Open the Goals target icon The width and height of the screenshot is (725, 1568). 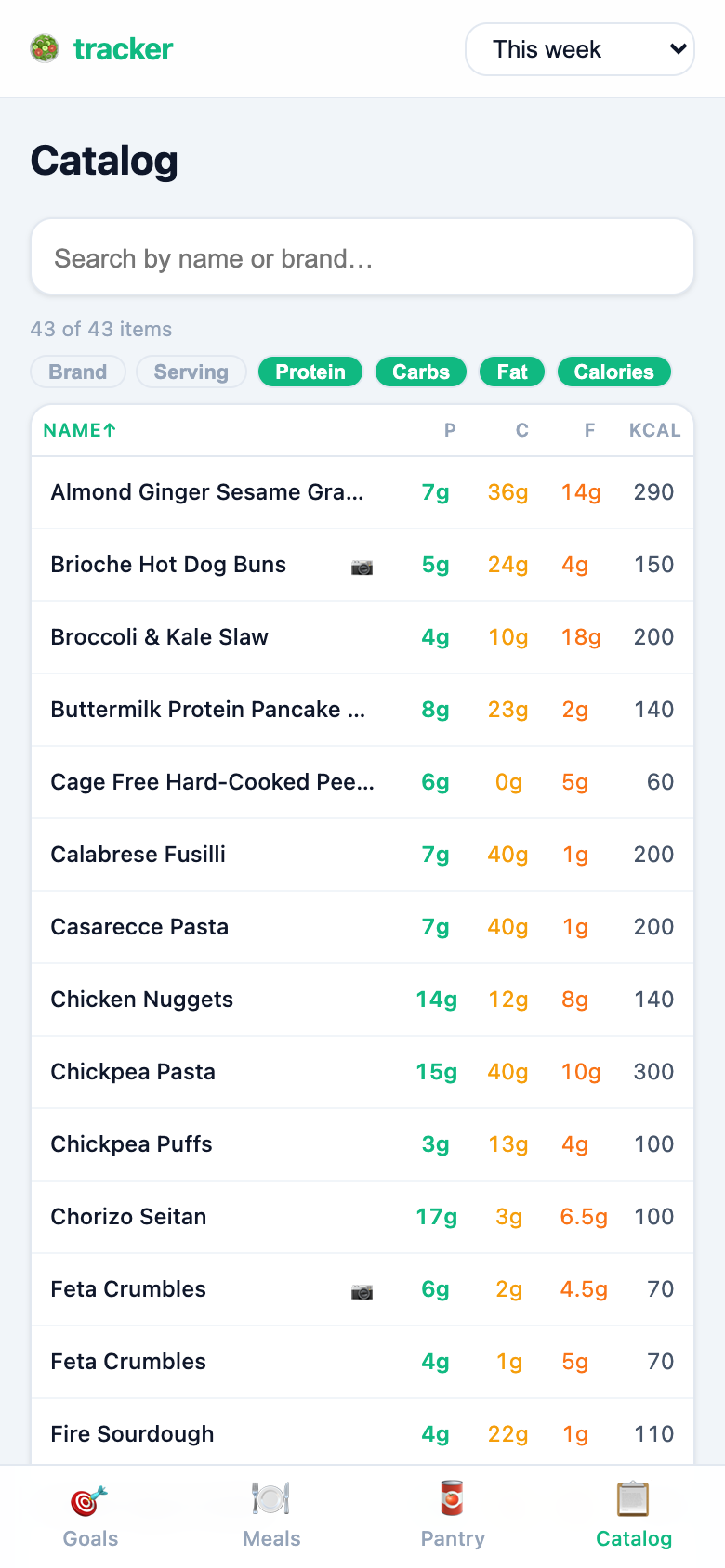90,1499
